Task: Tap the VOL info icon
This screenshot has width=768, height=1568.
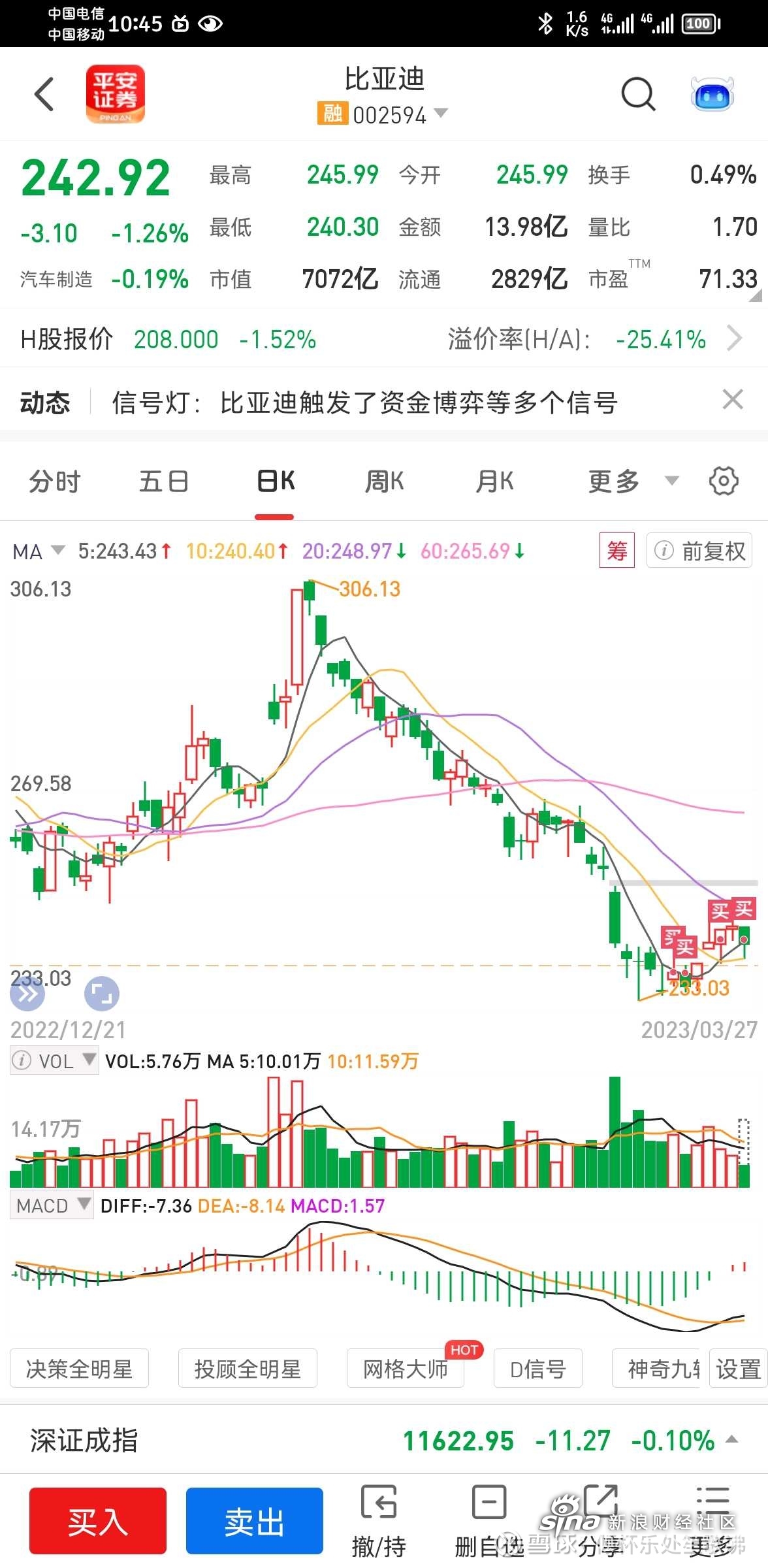Action: 22,1060
